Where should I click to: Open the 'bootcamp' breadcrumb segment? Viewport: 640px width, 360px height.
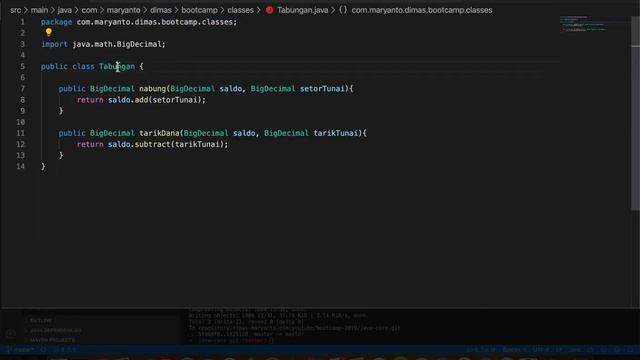(199, 10)
